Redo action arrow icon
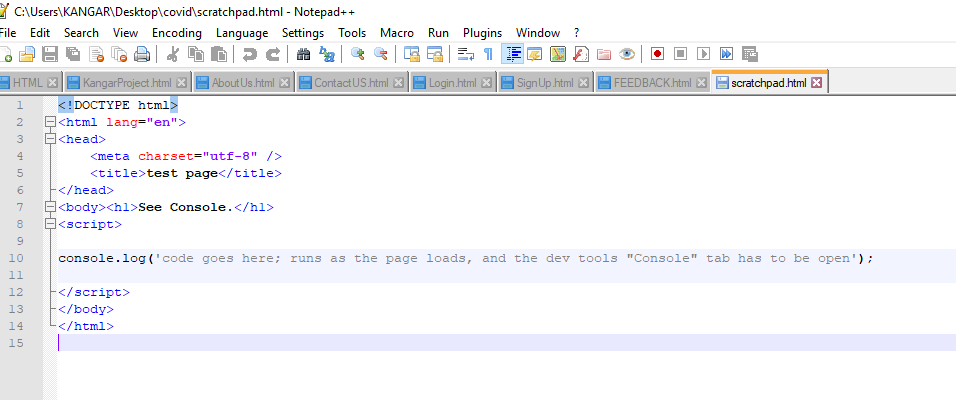The width and height of the screenshot is (956, 400). click(x=273, y=54)
